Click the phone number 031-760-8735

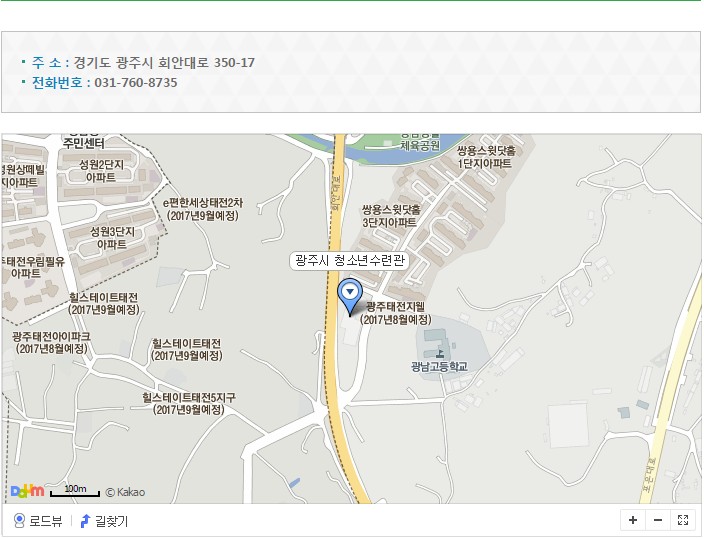pyautogui.click(x=136, y=83)
